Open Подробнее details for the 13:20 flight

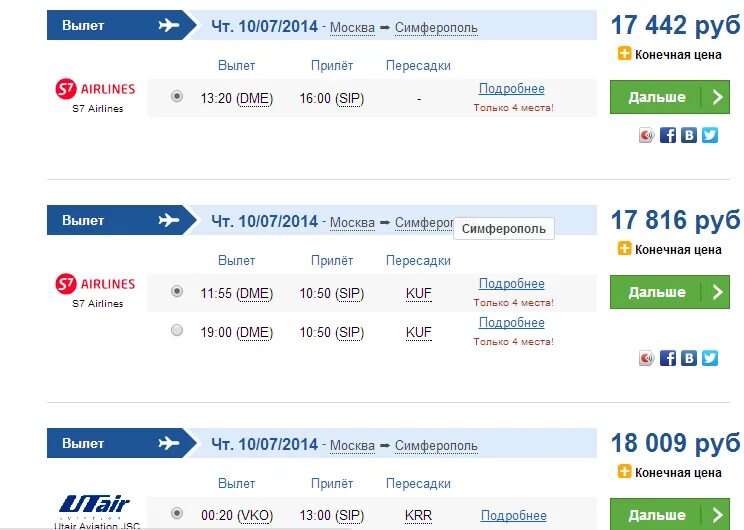pos(511,89)
